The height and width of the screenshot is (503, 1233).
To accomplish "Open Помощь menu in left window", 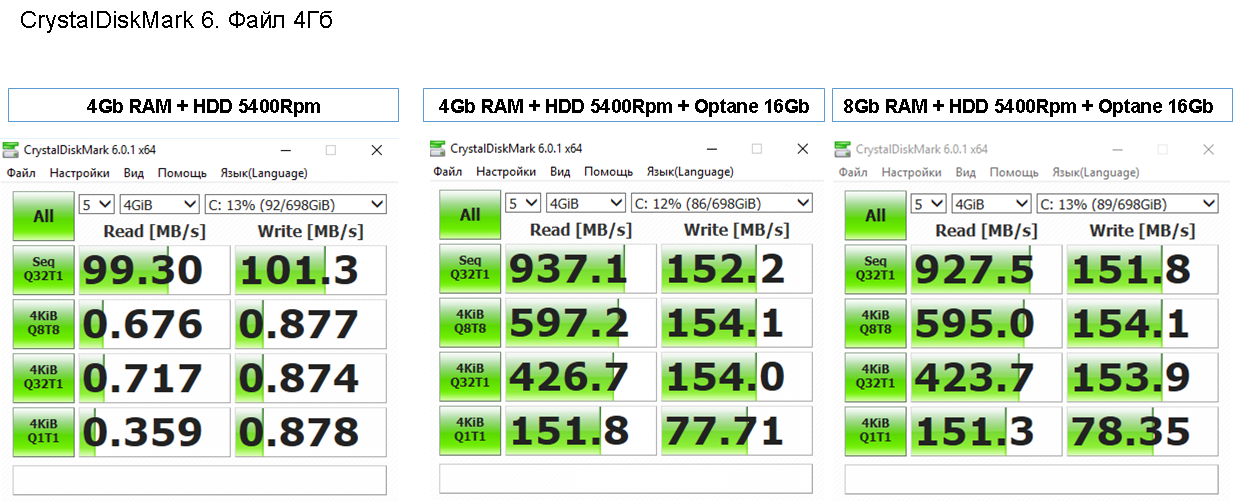I will click(182, 173).
